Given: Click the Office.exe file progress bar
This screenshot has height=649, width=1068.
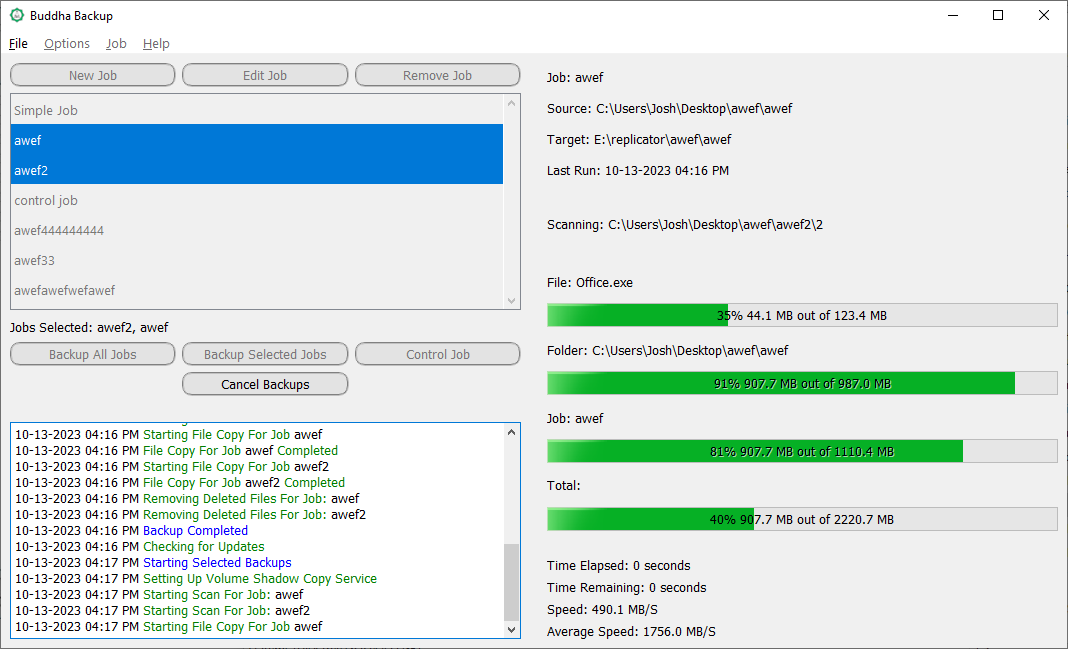Looking at the screenshot, I should coord(802,315).
